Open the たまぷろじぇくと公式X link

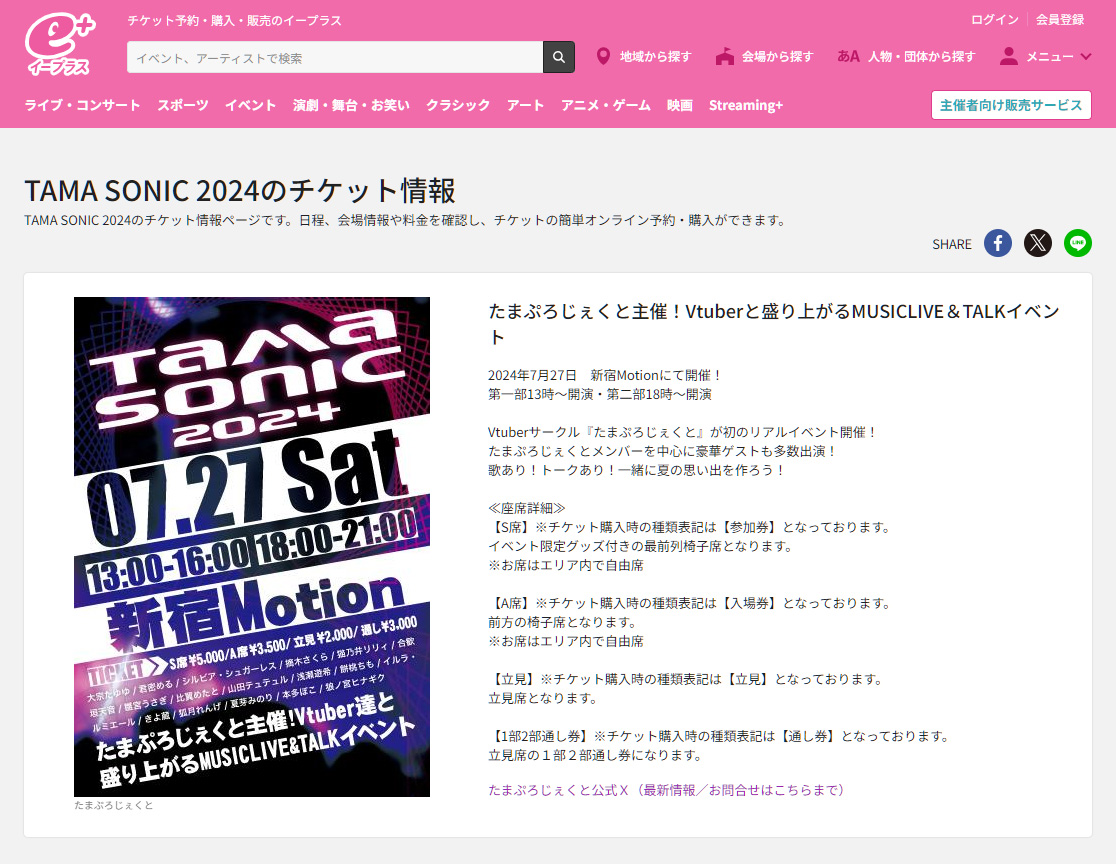(666, 790)
